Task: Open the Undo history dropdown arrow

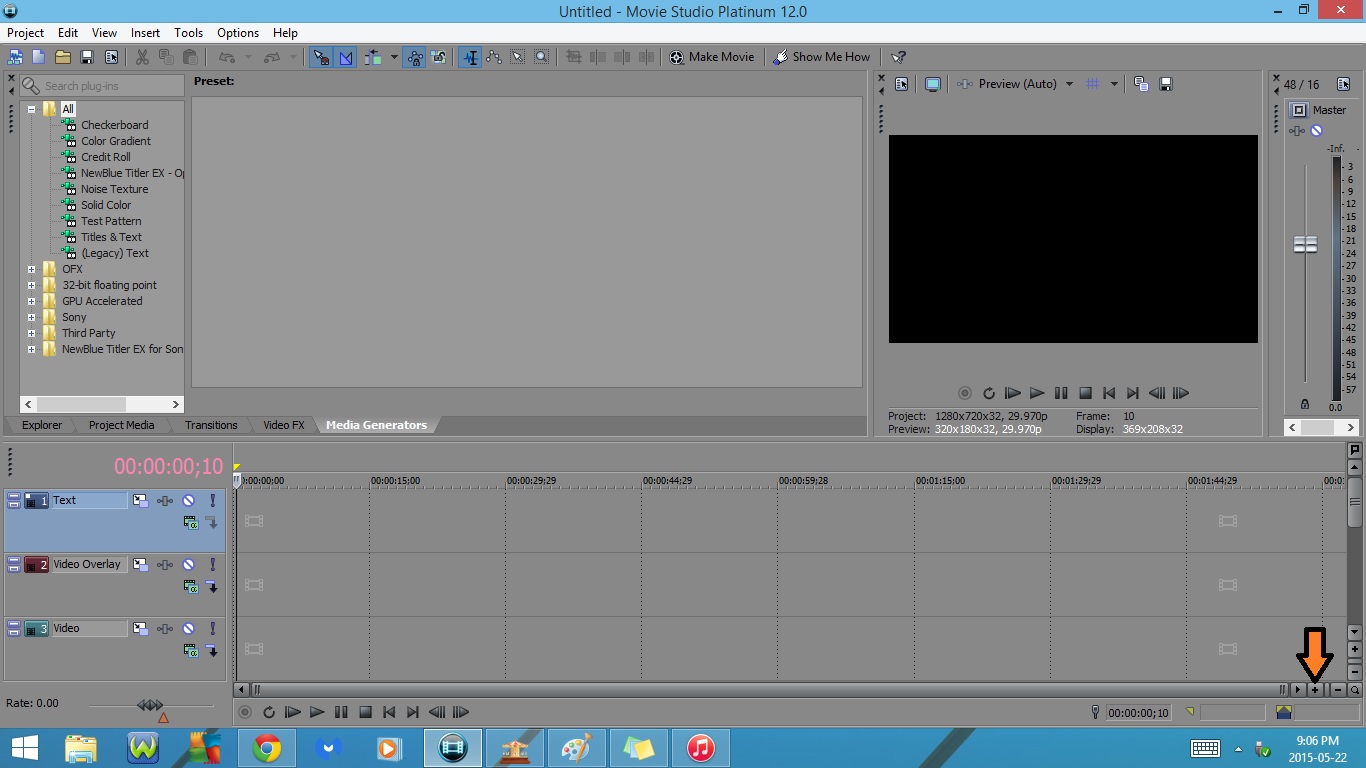Action: [248, 57]
